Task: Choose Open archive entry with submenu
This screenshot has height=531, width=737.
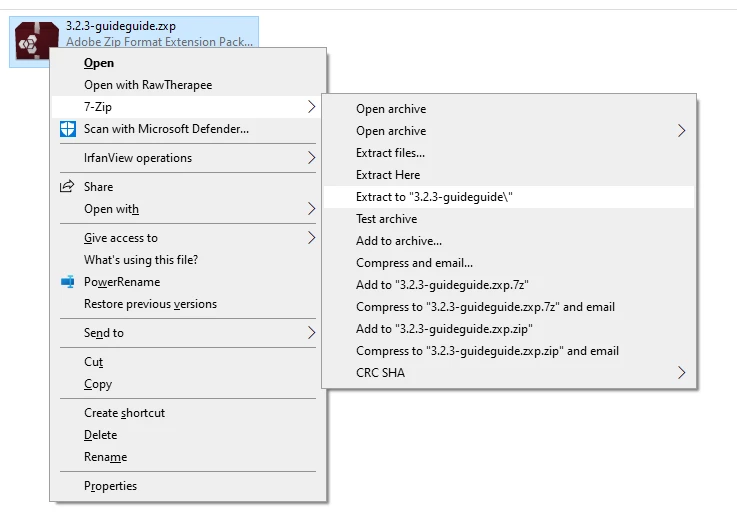Action: click(x=509, y=131)
